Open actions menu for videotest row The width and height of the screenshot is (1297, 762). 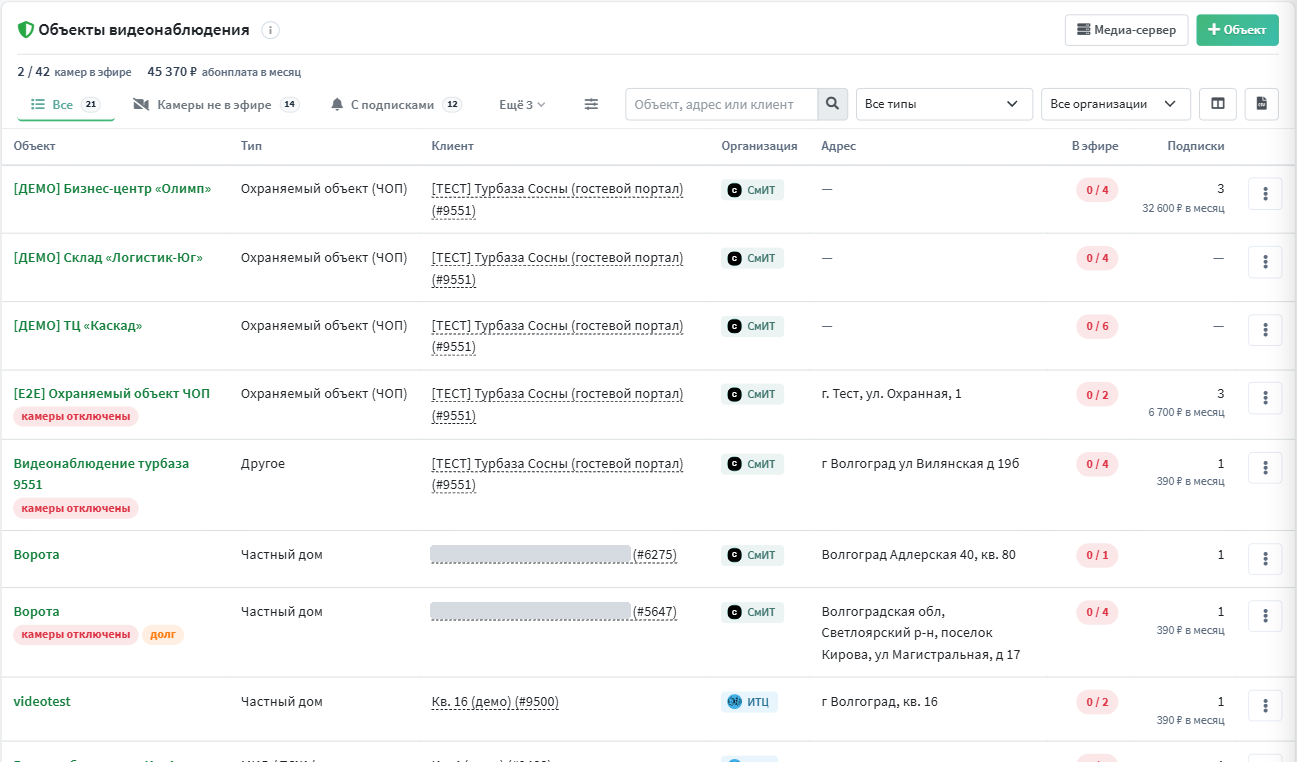click(x=1265, y=706)
